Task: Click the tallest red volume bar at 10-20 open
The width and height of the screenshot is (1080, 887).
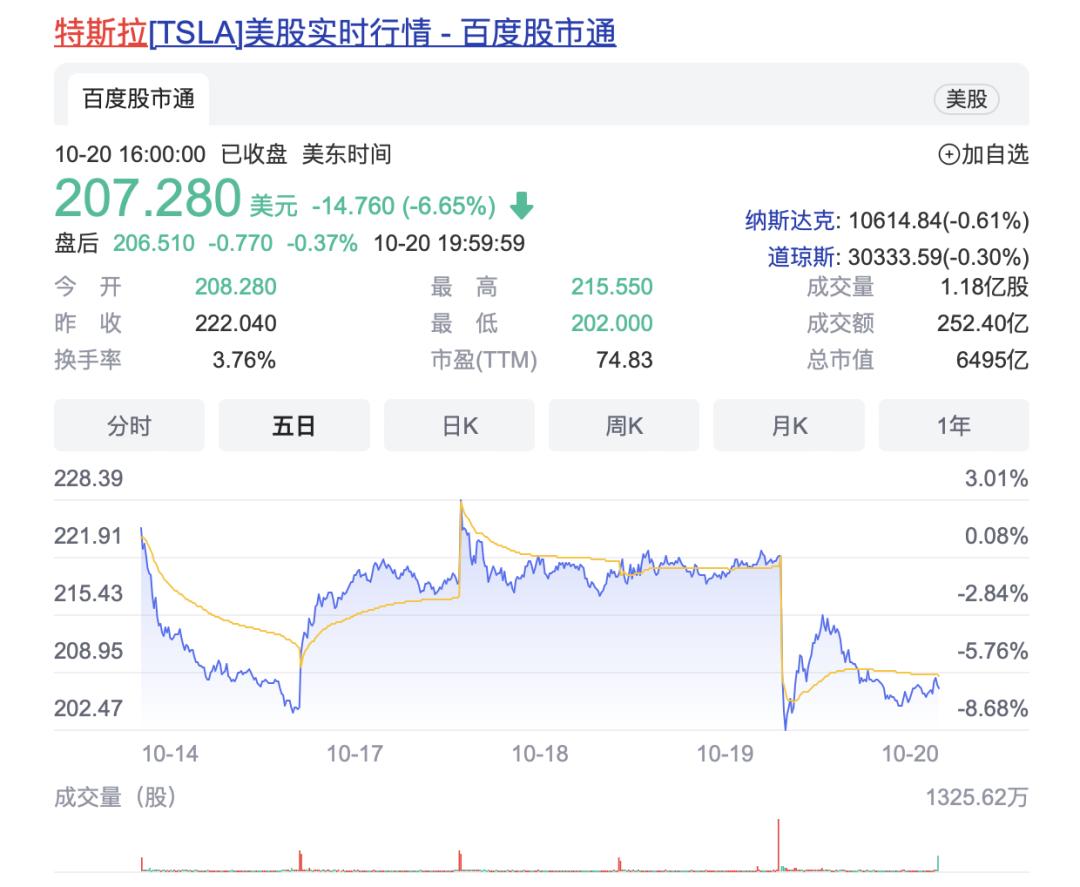Action: [x=779, y=844]
